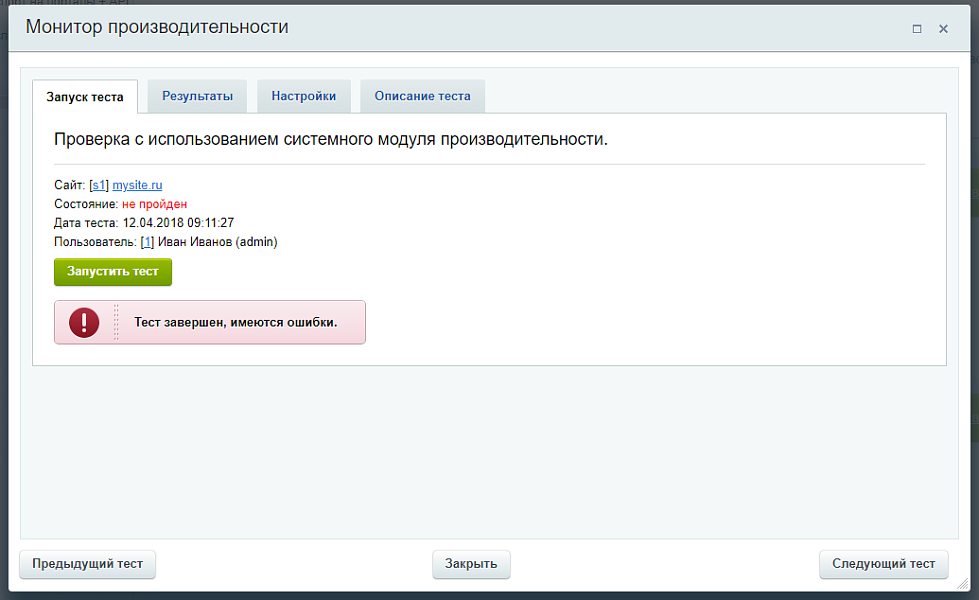This screenshot has height=600, width=979.
Task: Go to Следующий тест
Action: click(x=884, y=564)
